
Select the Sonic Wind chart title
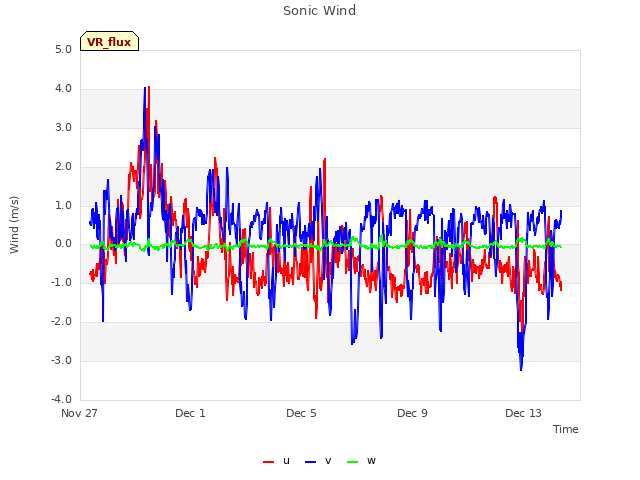[320, 11]
